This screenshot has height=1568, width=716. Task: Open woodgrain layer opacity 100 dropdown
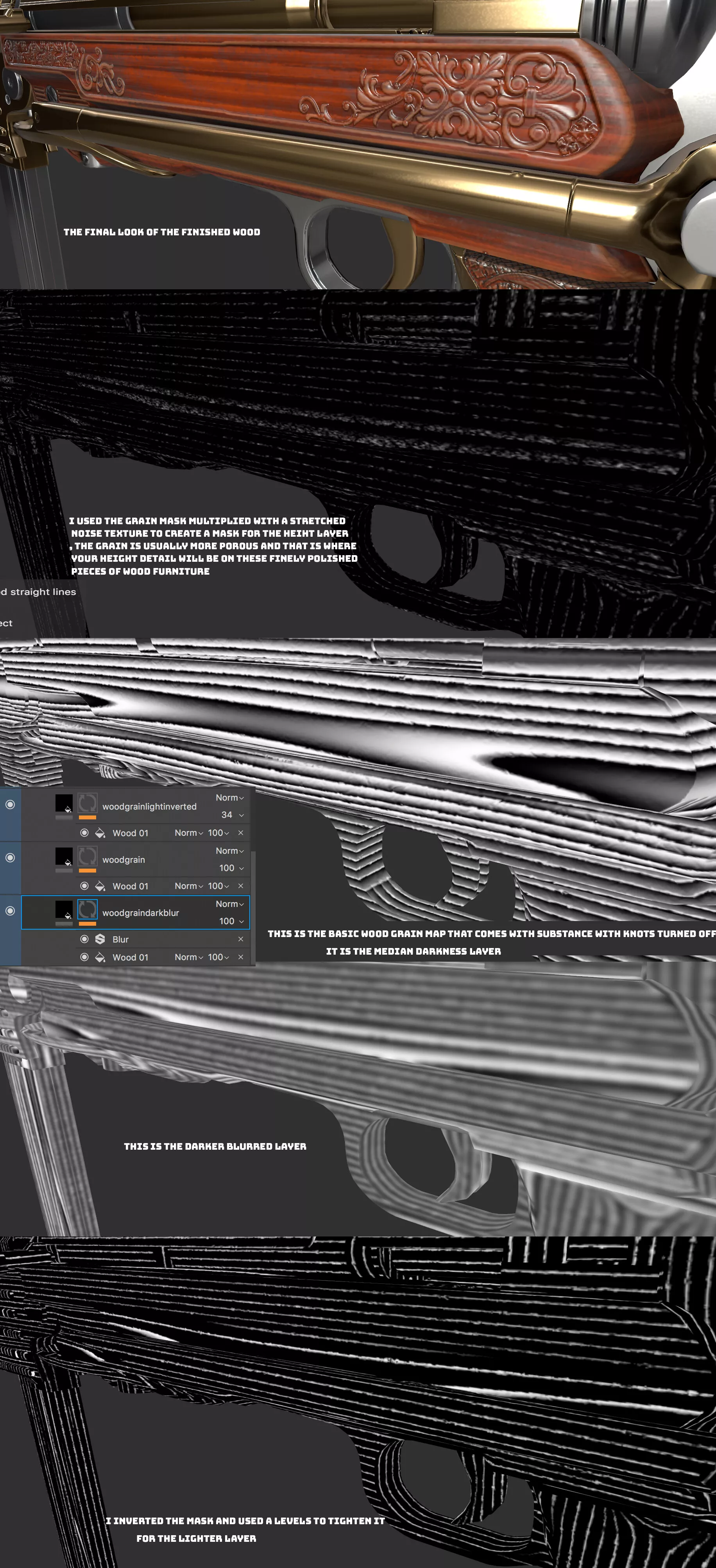click(x=232, y=868)
